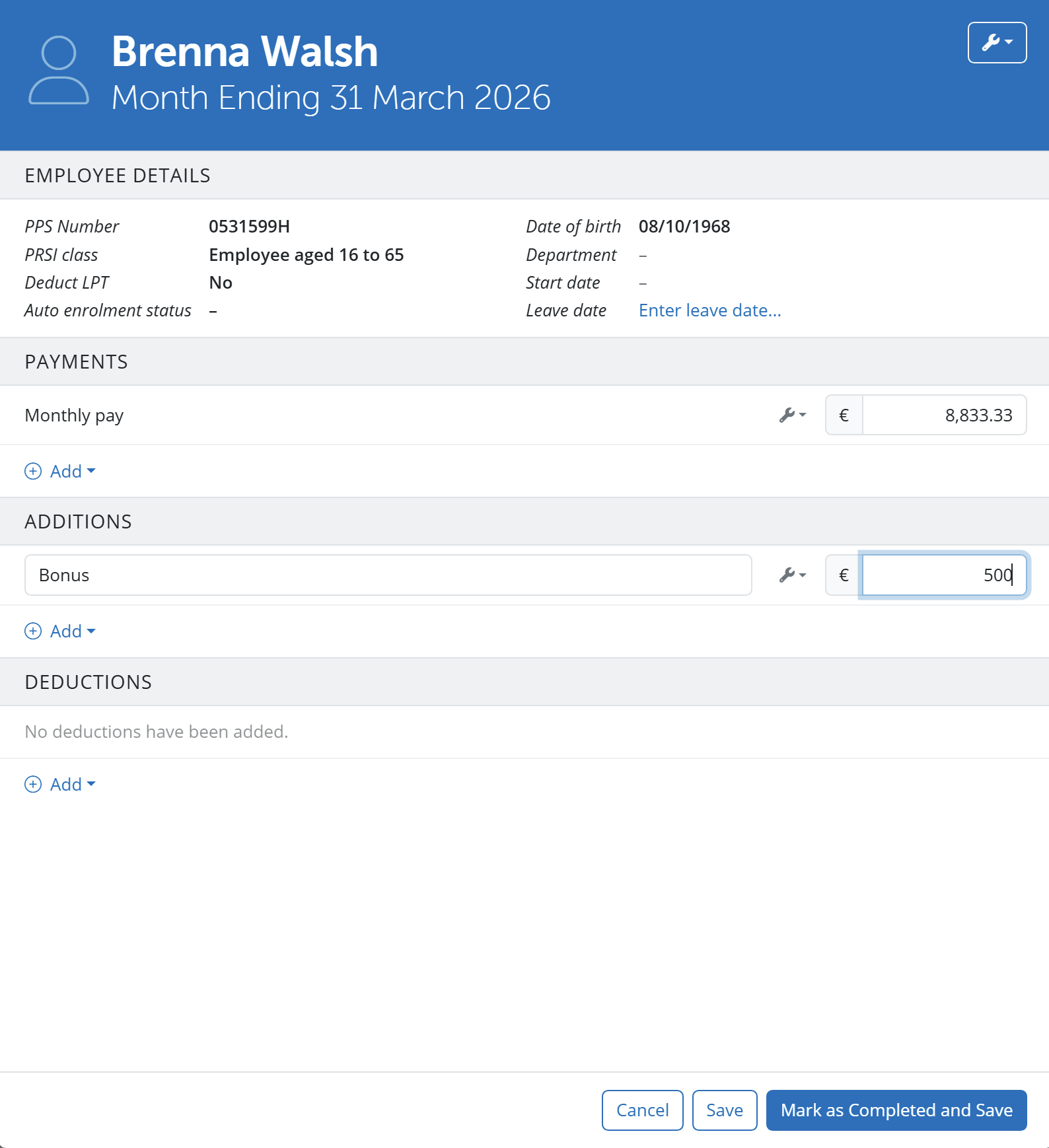
Task: Expand the Add menu under Deductions
Action: click(60, 785)
